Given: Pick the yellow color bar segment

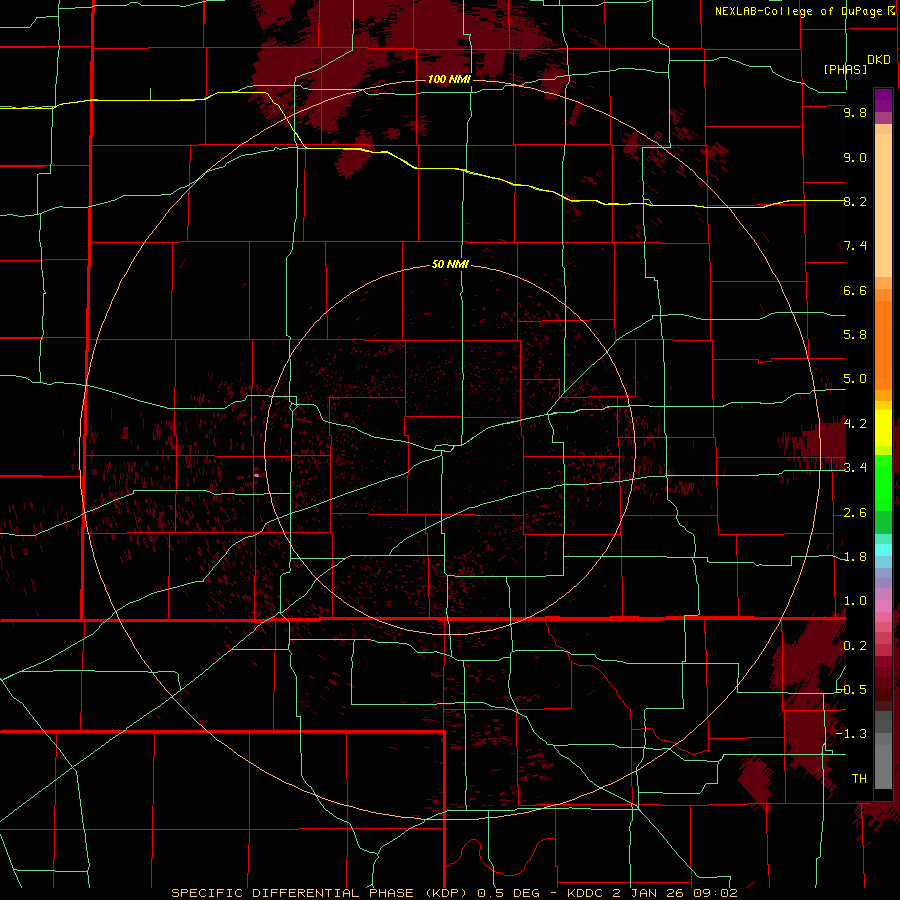Looking at the screenshot, I should tap(883, 428).
